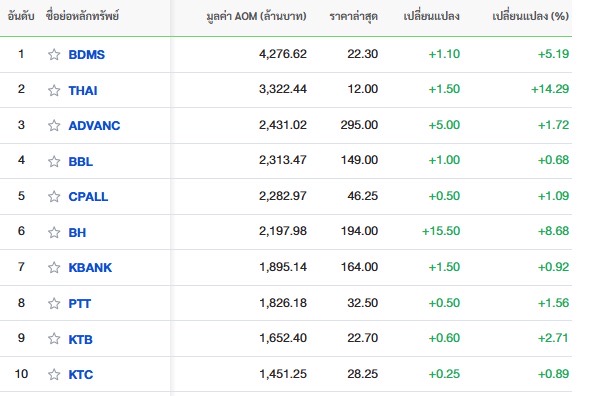
Task: Open ADVANC stock details
Action: tap(94, 125)
